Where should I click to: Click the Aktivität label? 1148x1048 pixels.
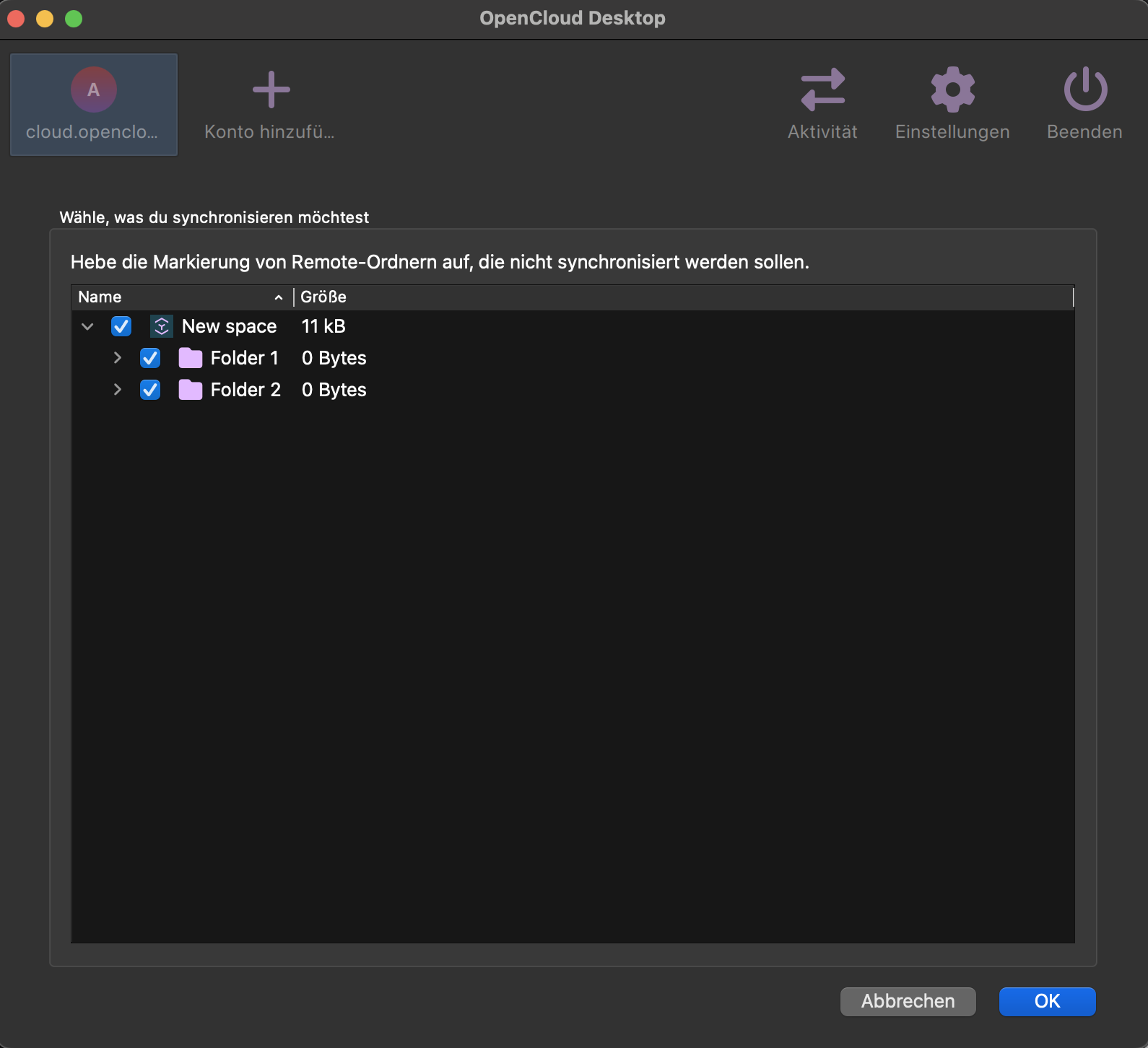click(x=823, y=132)
